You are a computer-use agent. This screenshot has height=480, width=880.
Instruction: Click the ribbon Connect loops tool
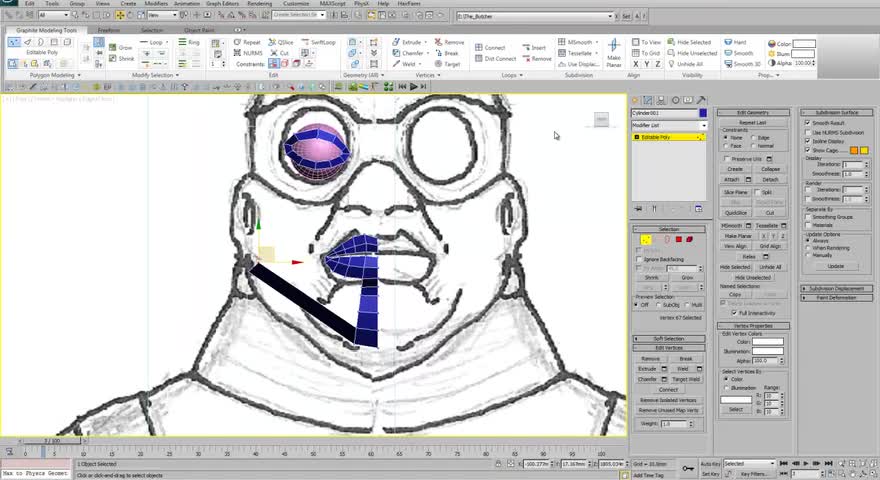[490, 48]
